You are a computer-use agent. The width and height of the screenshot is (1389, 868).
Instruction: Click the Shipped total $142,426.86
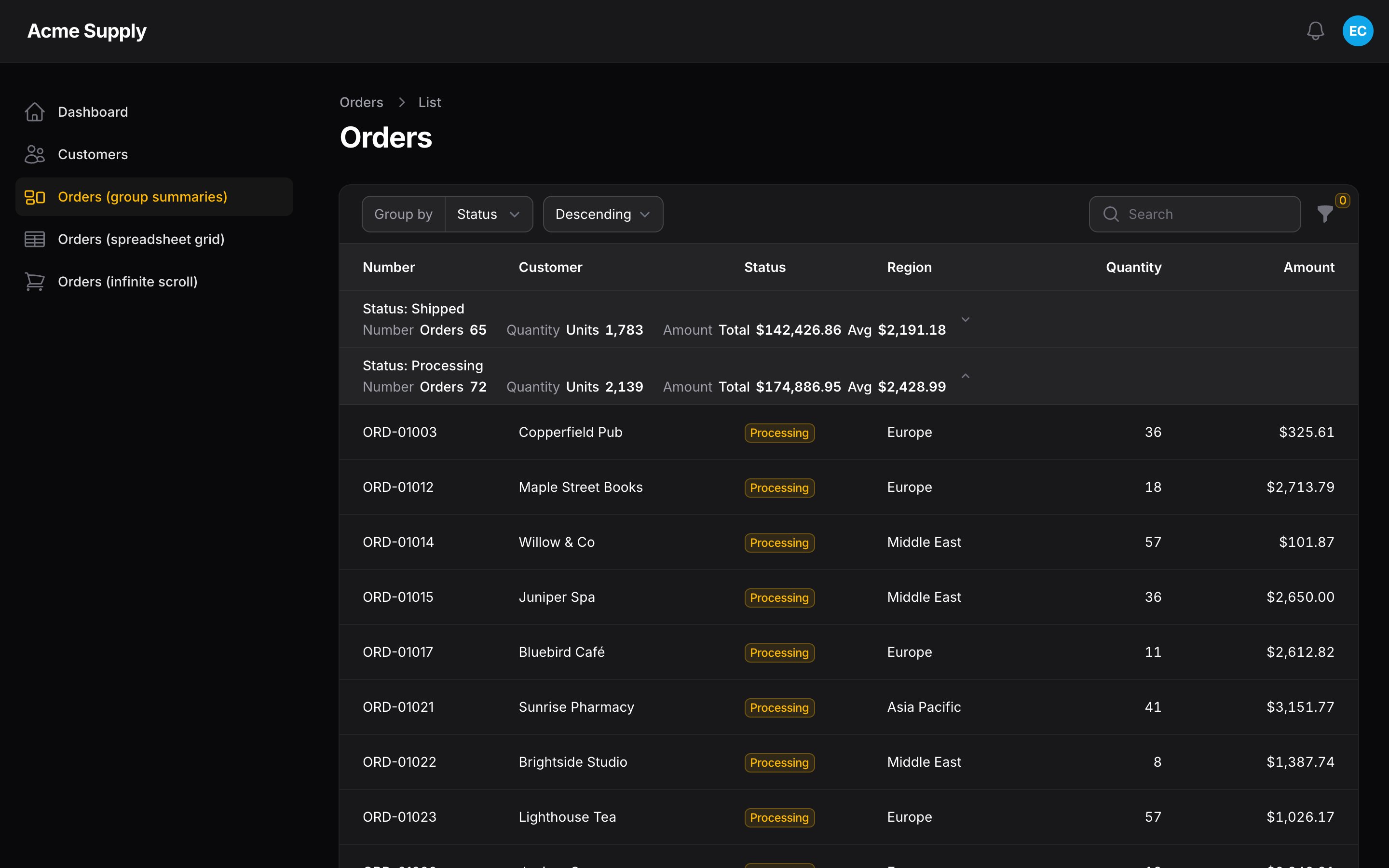point(798,330)
